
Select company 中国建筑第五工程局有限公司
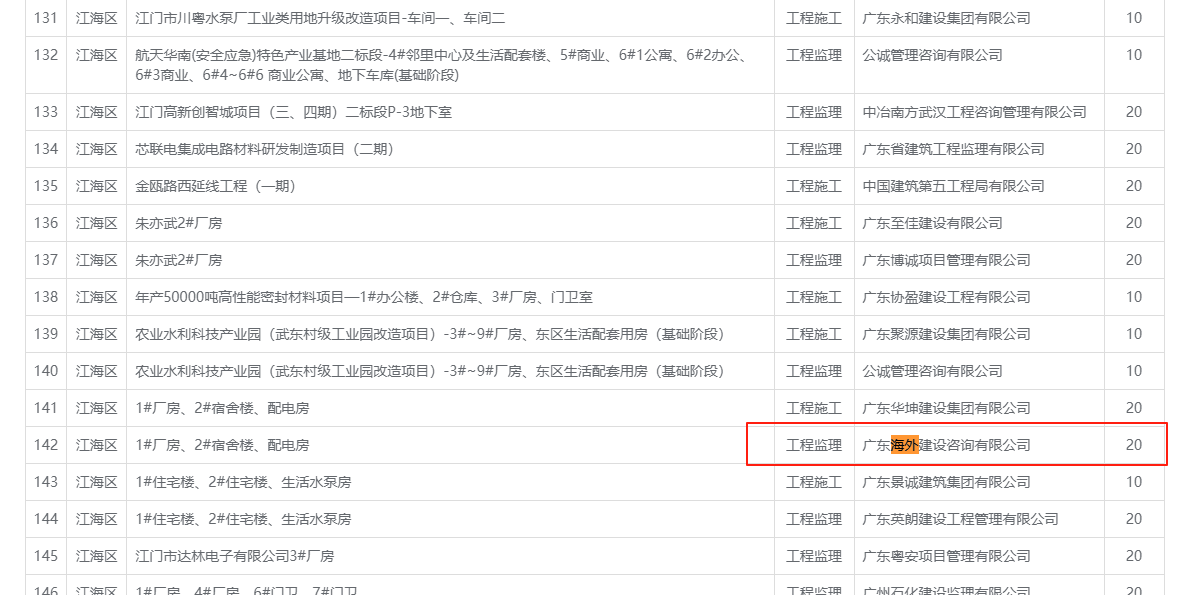tap(953, 186)
